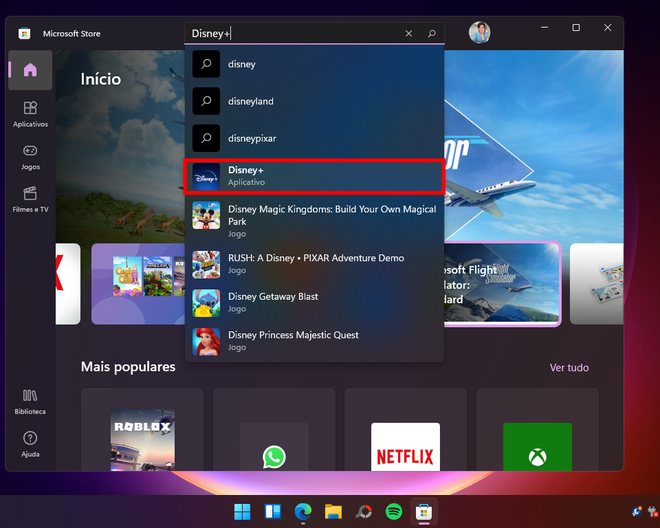Click the circular arrows taskbar app icon
The image size is (660, 528).
(363, 512)
